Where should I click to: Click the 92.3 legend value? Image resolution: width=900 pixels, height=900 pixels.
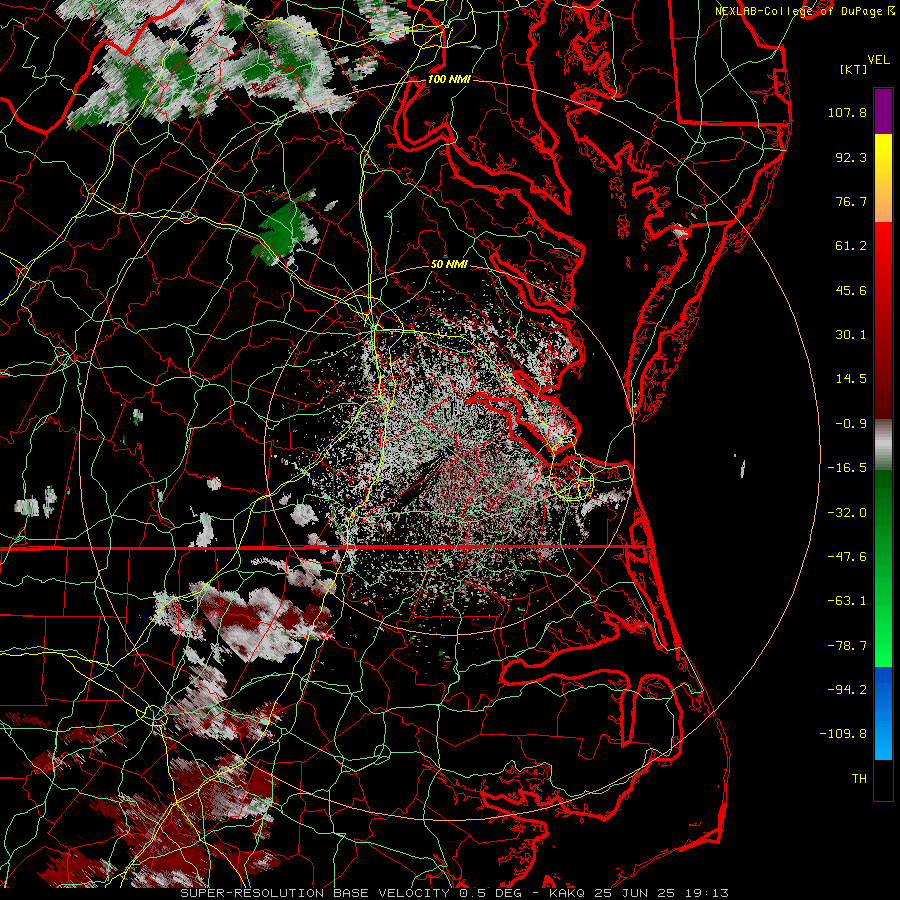851,157
